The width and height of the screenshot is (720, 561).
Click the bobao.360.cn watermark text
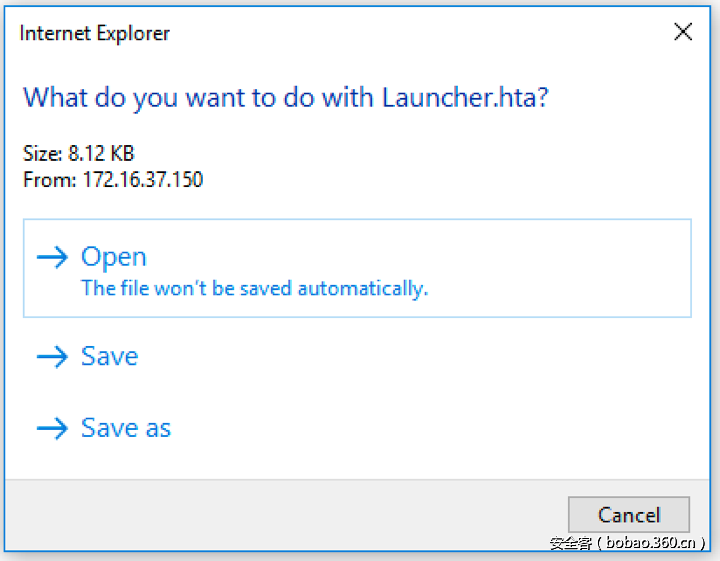click(x=628, y=544)
